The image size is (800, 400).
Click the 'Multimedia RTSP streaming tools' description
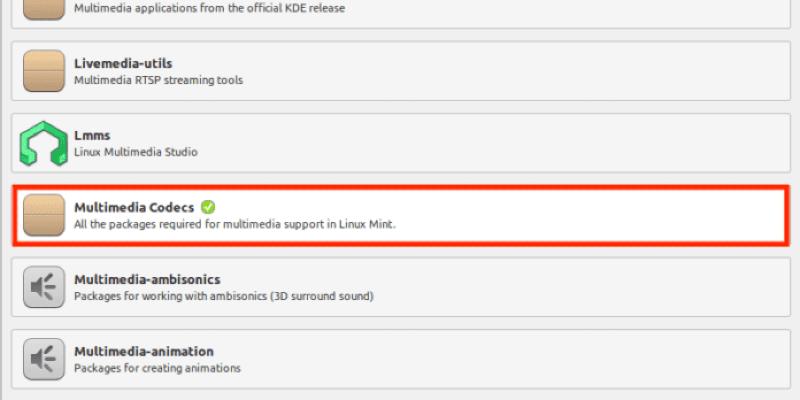pyautogui.click(x=158, y=80)
